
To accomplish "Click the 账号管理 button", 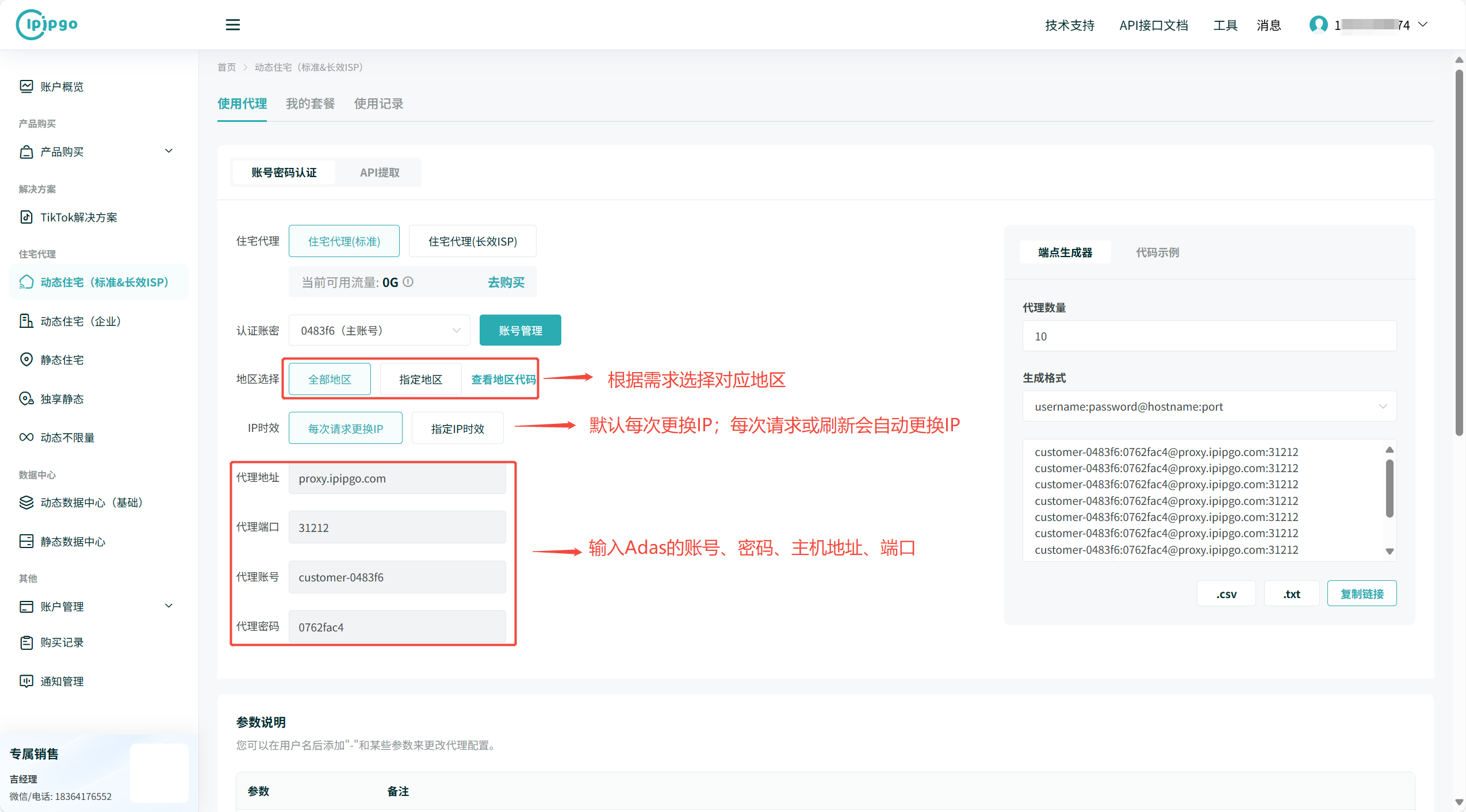I will click(520, 330).
